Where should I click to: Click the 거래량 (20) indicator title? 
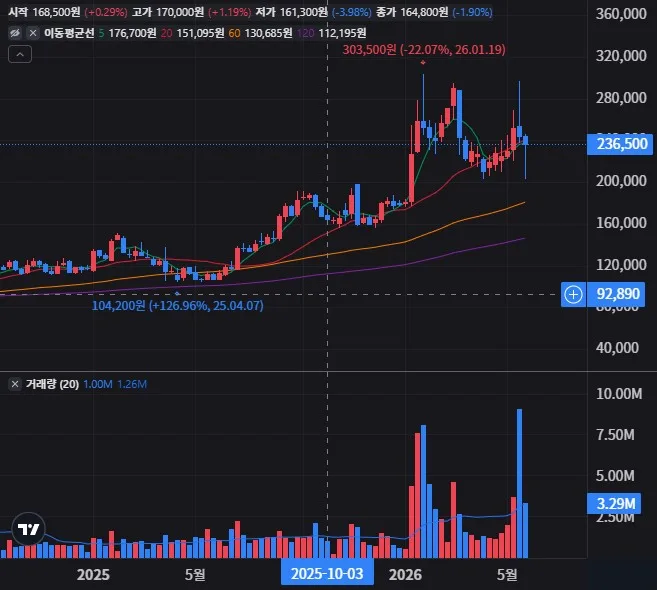point(52,384)
